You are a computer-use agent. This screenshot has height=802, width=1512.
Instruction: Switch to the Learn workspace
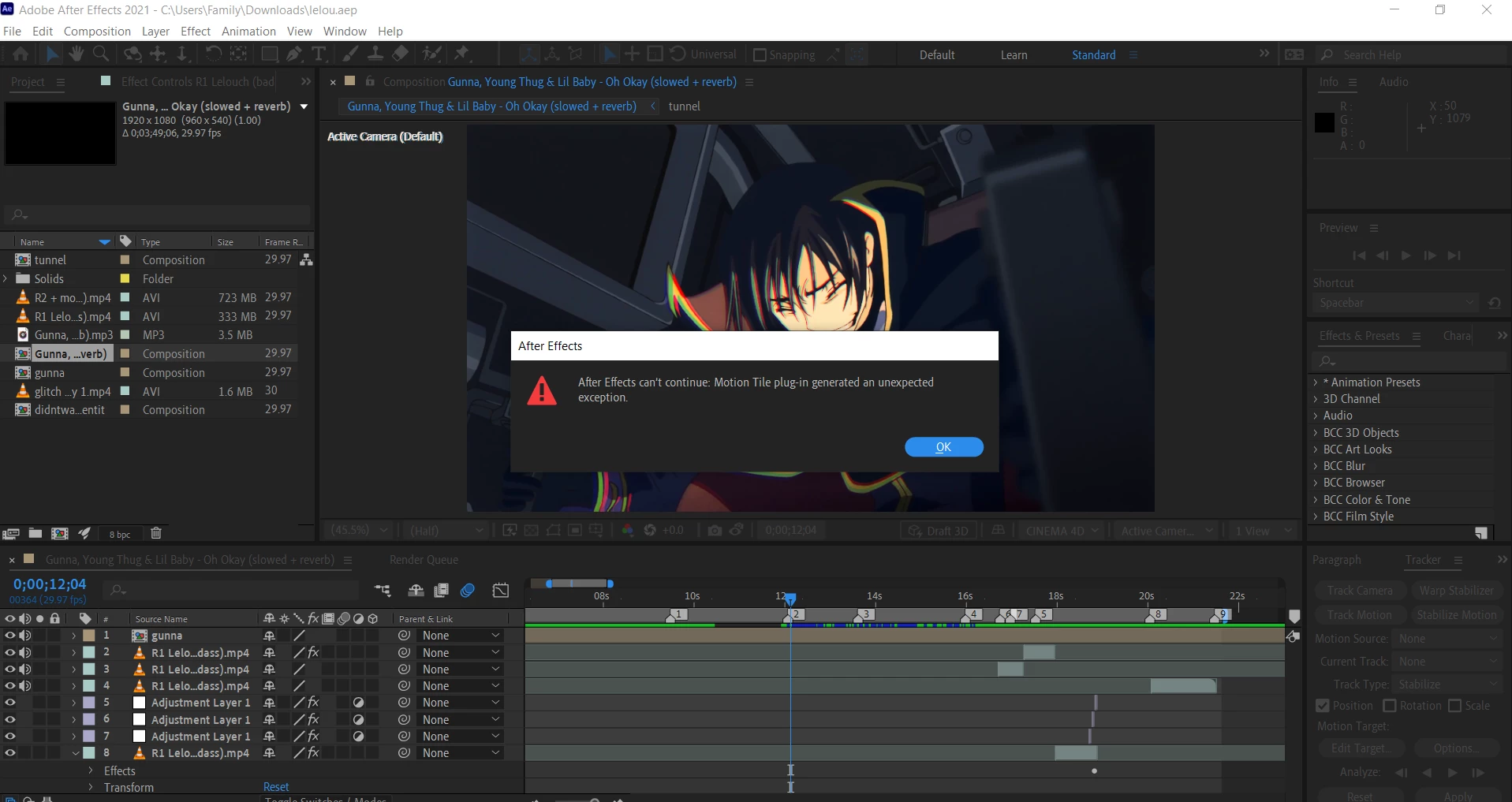tap(1014, 54)
